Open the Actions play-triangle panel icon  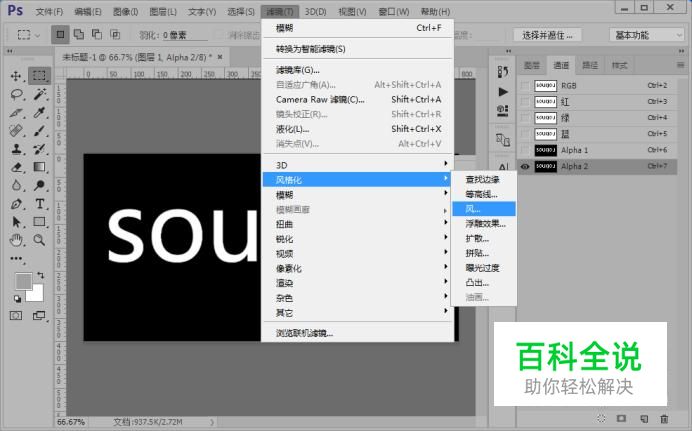pyautogui.click(x=503, y=92)
